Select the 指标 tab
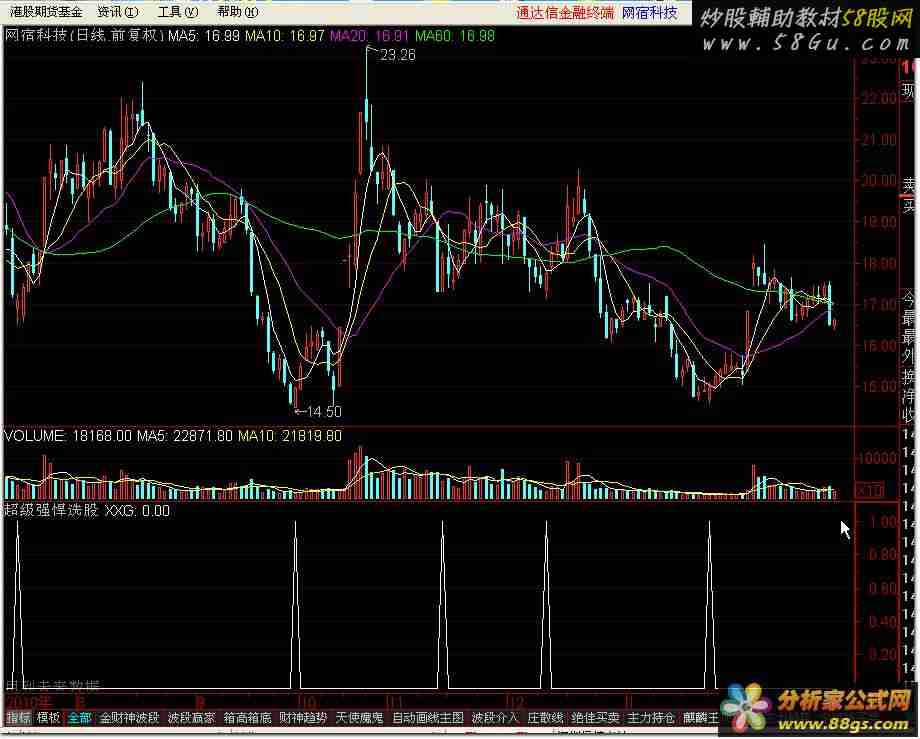 coord(19,717)
